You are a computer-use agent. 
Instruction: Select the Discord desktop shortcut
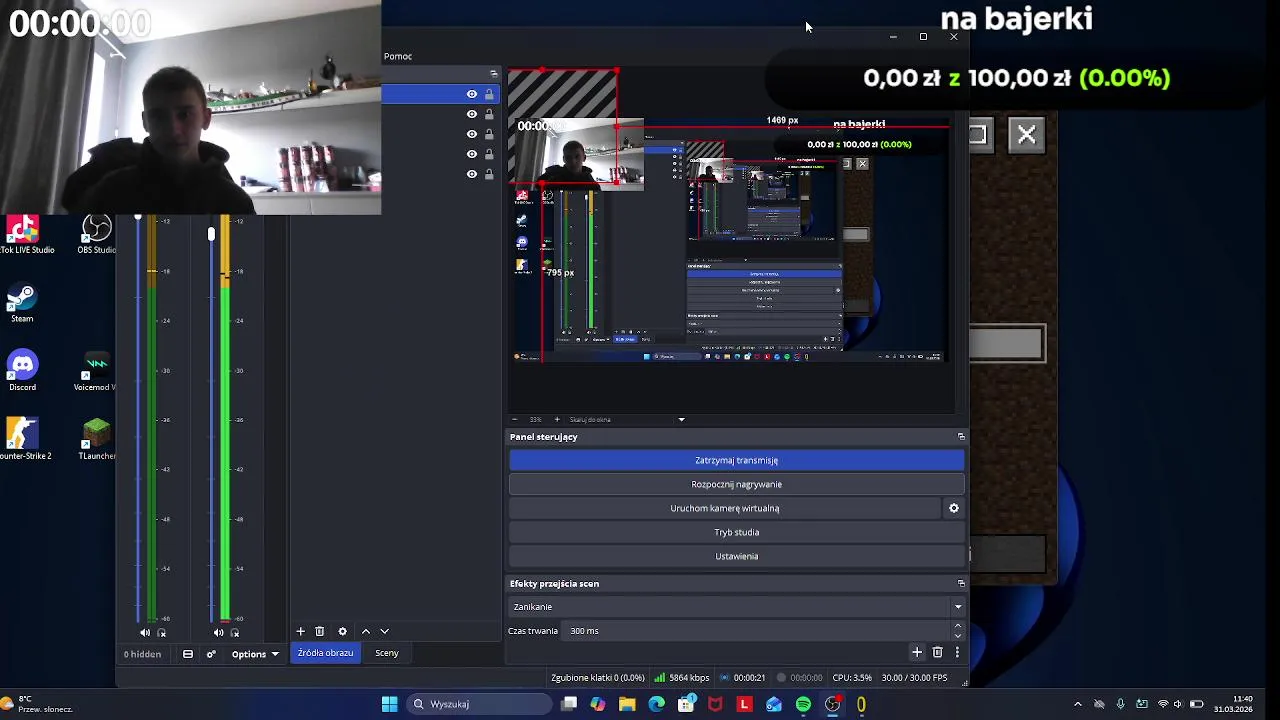coord(22,372)
